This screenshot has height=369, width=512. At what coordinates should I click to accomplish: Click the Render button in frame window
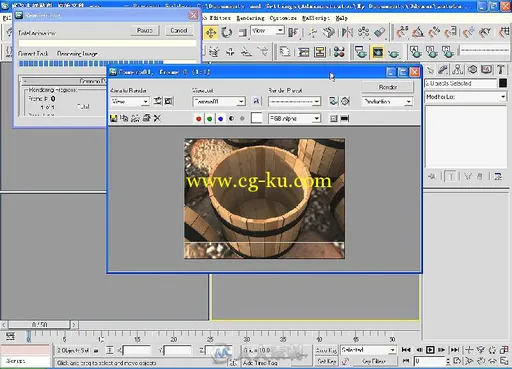tap(388, 87)
